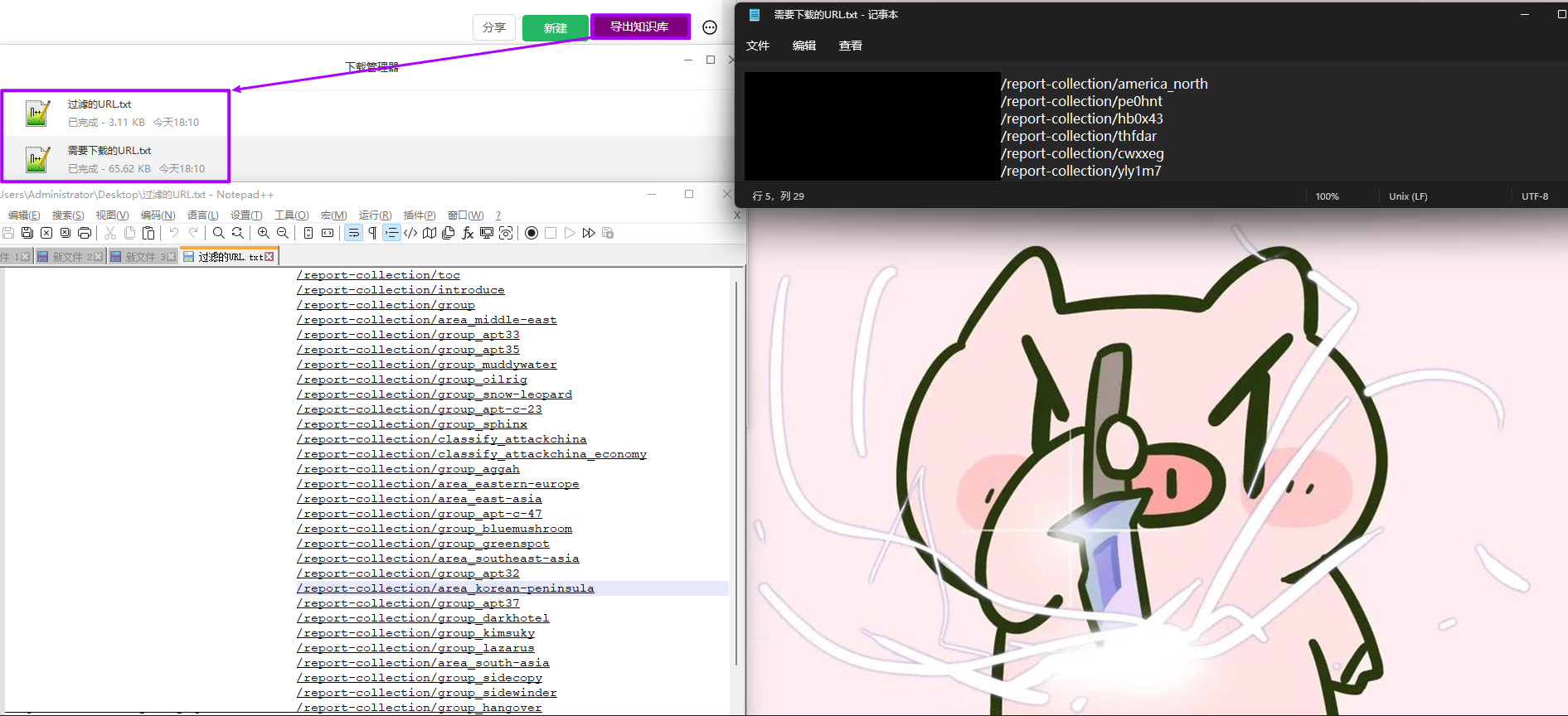Switch to the 新文件 2 tab

70,257
